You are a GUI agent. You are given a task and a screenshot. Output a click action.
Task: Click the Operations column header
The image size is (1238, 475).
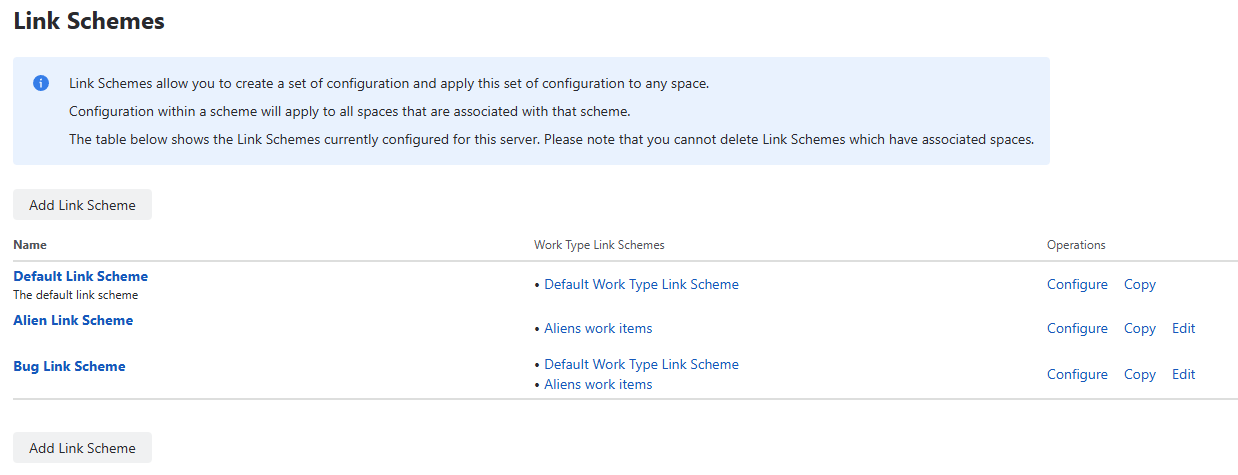(1076, 245)
